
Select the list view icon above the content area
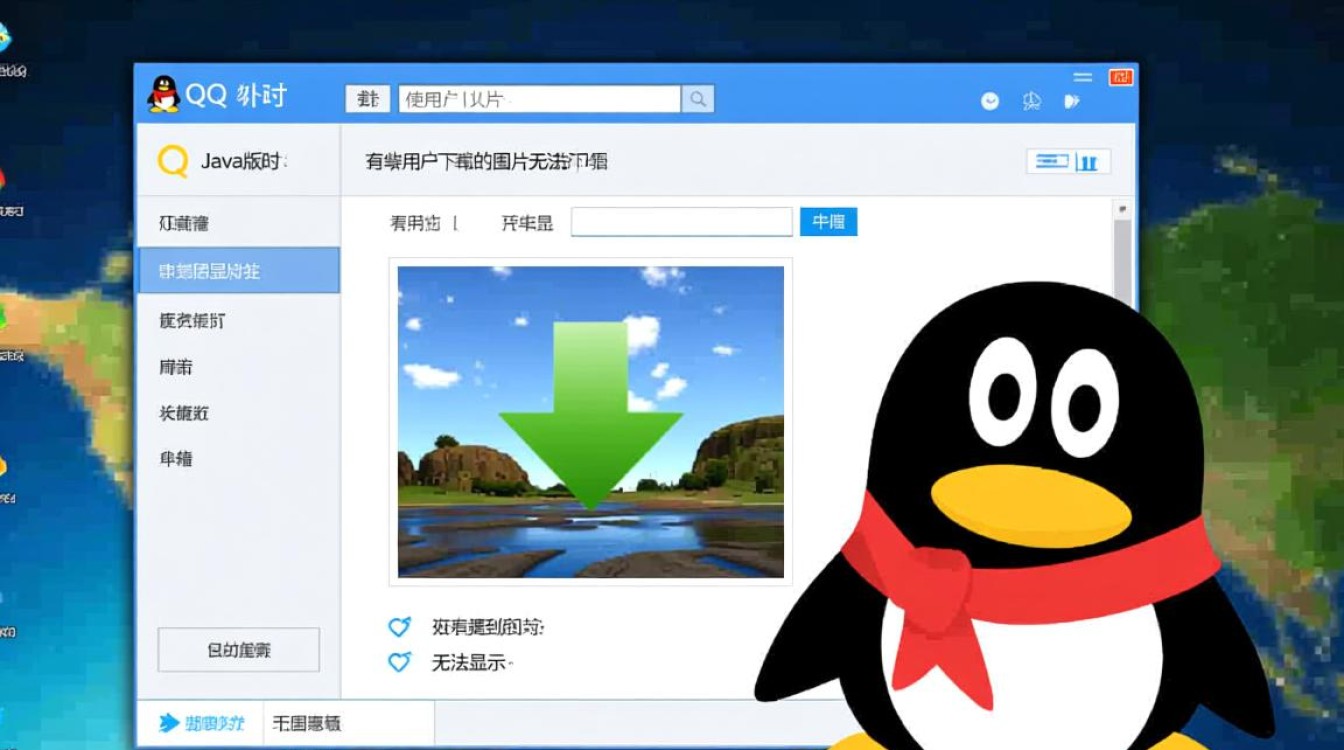click(1051, 160)
